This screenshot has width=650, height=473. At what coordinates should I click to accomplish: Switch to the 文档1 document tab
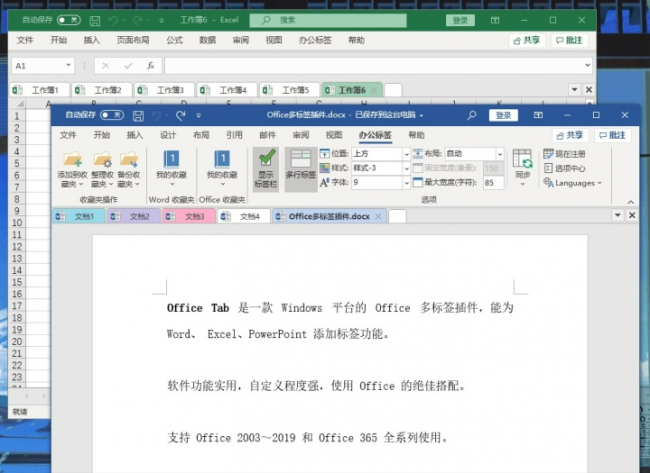[x=79, y=216]
